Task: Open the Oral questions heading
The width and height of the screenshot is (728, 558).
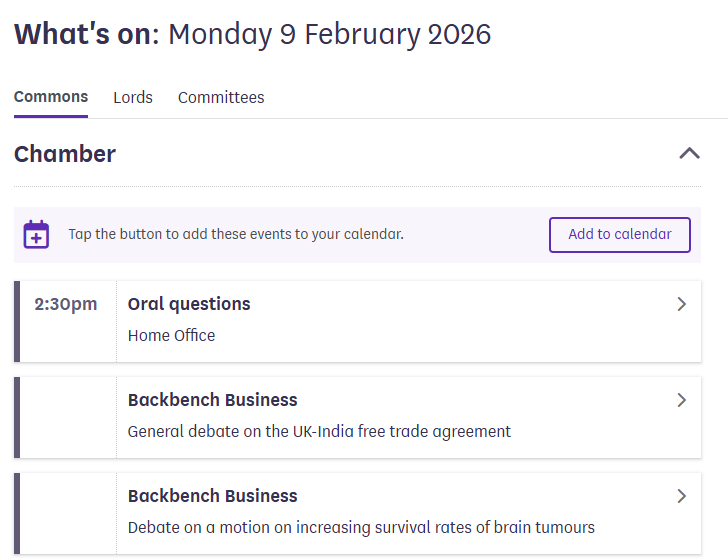Action: (x=189, y=304)
